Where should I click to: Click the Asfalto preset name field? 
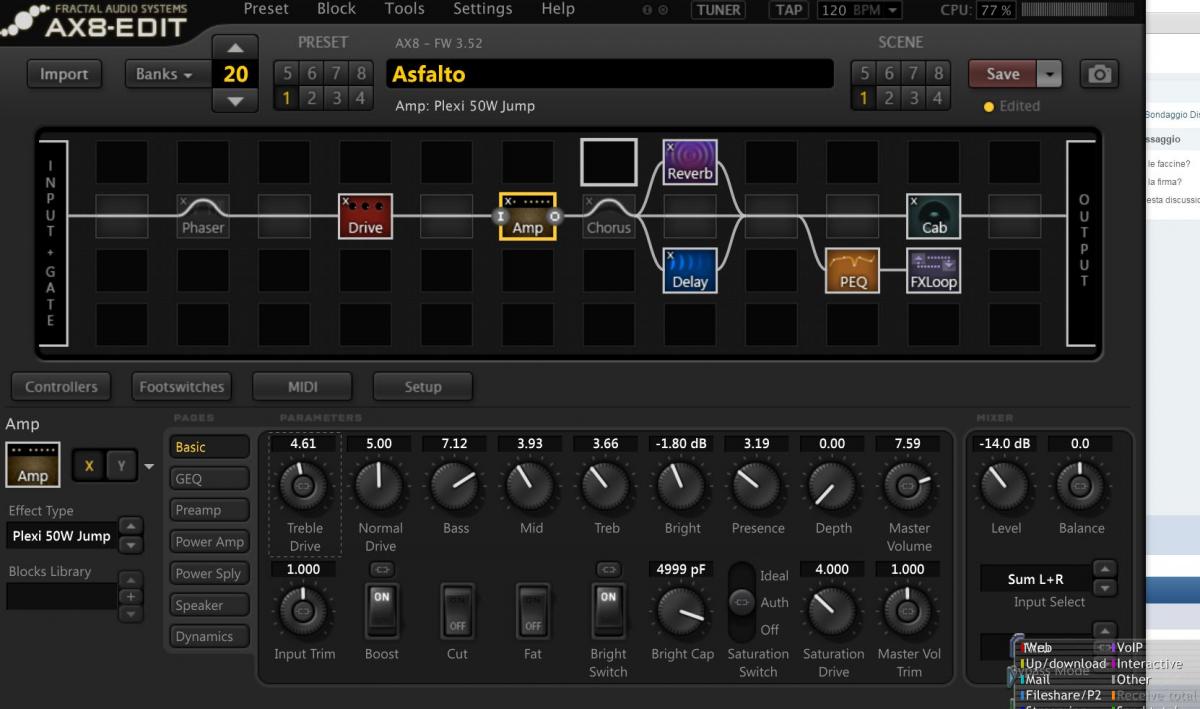coord(610,74)
